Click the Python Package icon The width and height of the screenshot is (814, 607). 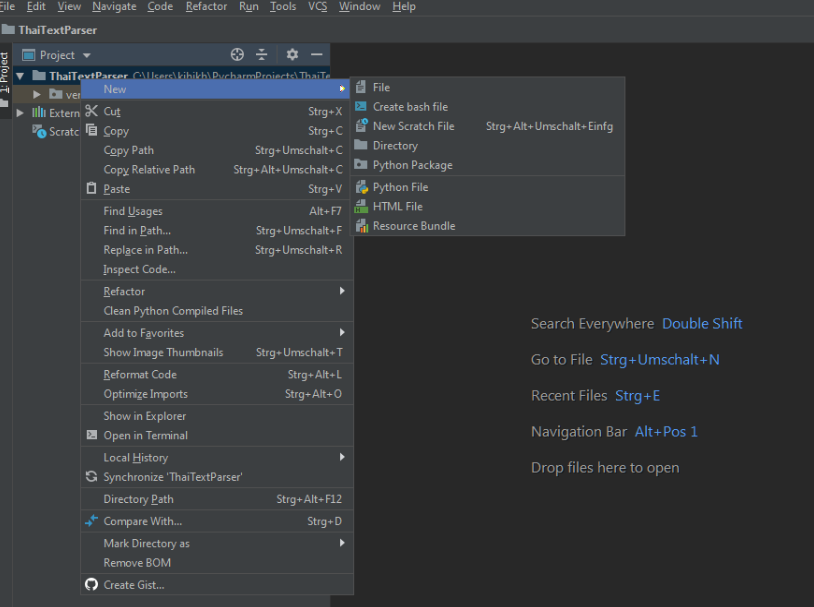[x=361, y=164]
